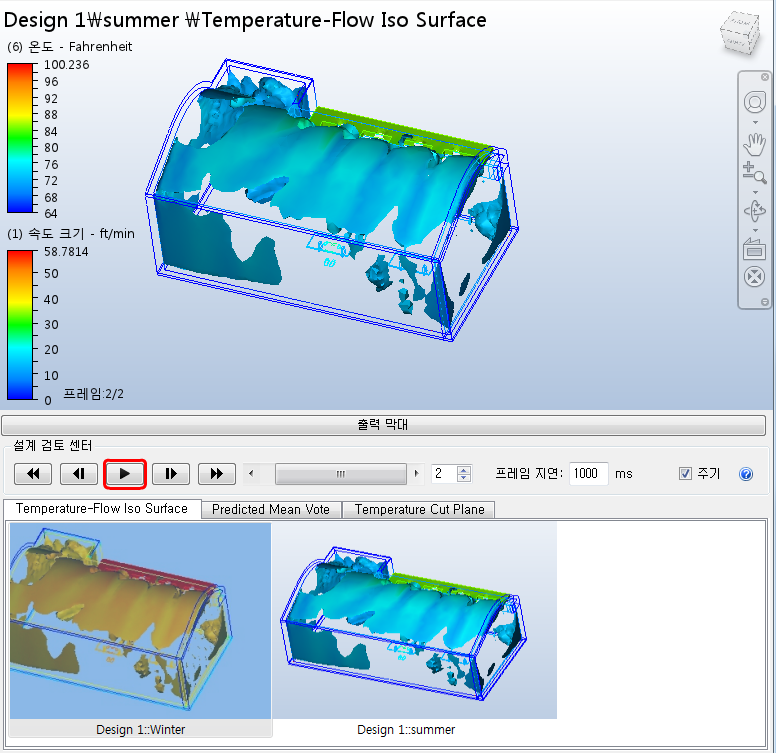Activate the Zoom tool
The image size is (776, 753).
(754, 173)
